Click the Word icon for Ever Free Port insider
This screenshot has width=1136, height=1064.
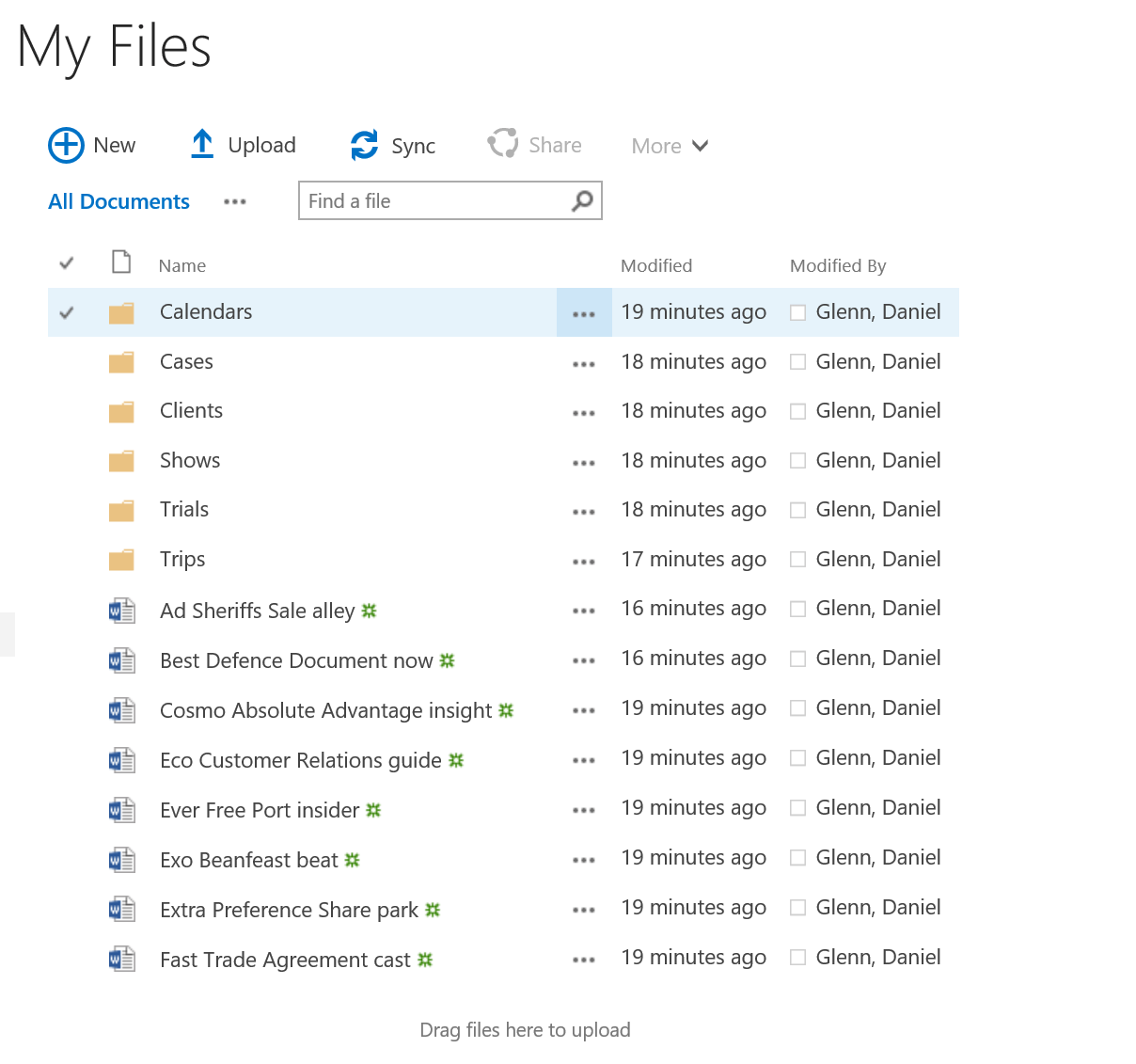tap(121, 809)
